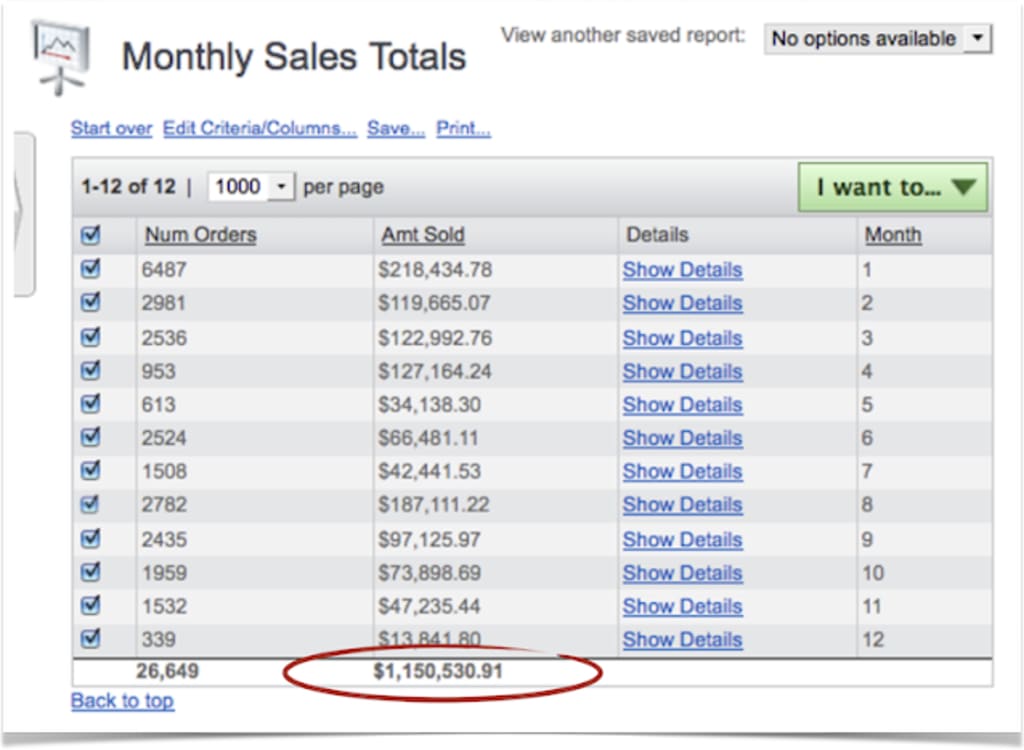Click the Save... link
Image resolution: width=1024 pixels, height=750 pixels.
[x=396, y=129]
